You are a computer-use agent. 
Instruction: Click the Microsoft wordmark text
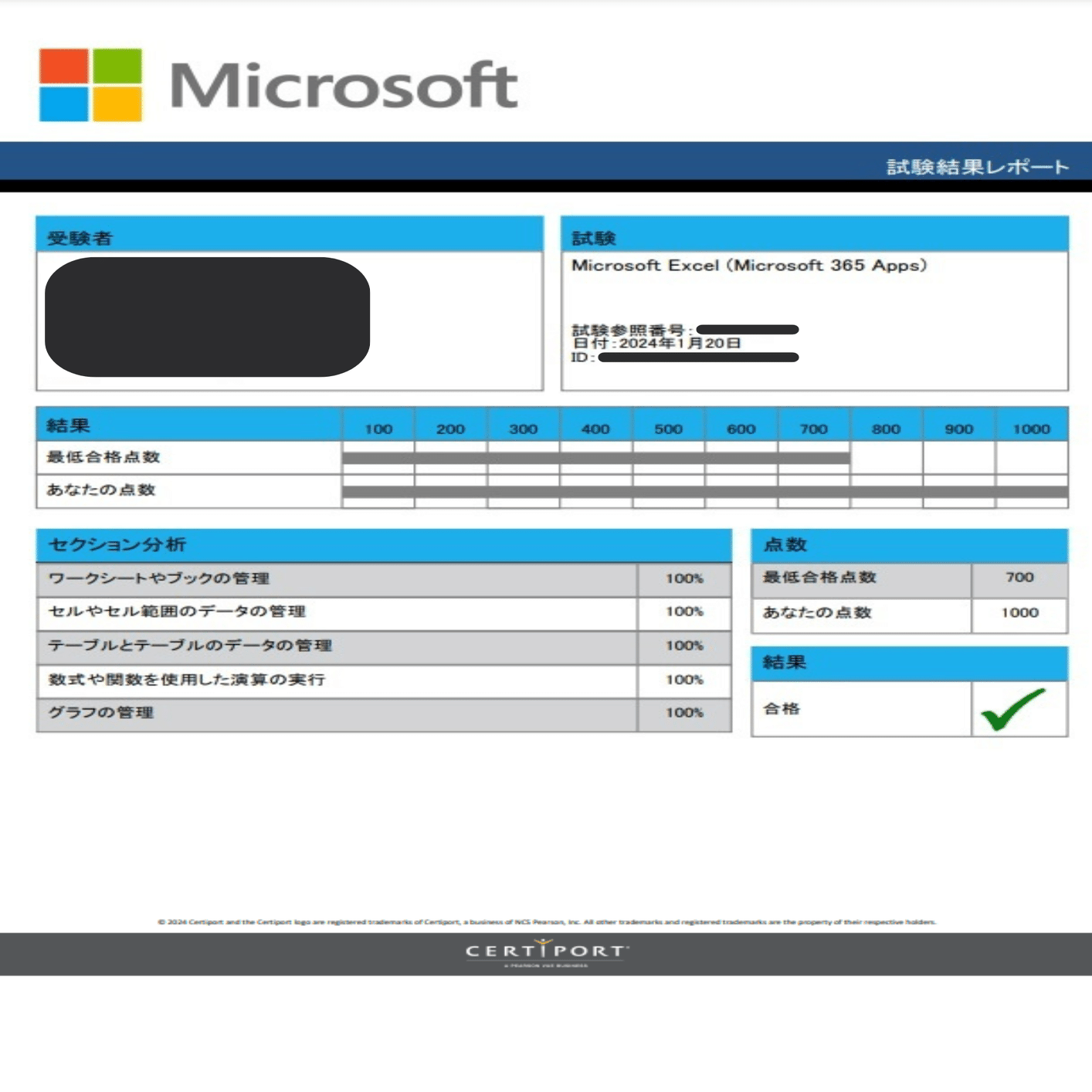[344, 85]
